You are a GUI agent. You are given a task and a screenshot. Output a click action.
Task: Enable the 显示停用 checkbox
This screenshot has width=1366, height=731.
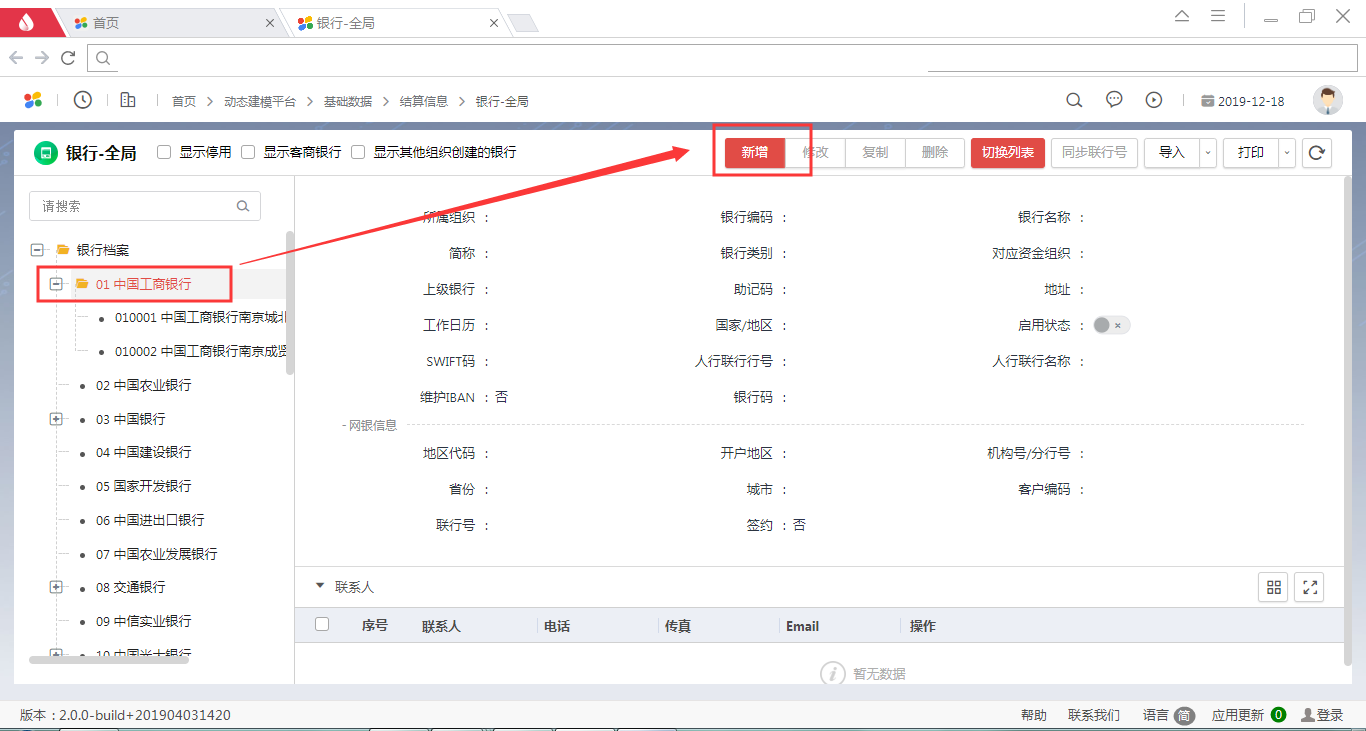164,153
